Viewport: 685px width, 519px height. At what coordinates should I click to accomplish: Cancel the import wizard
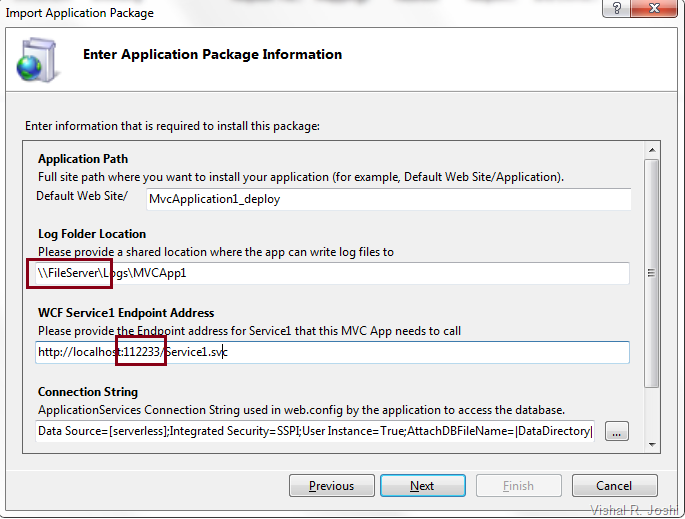pyautogui.click(x=614, y=486)
